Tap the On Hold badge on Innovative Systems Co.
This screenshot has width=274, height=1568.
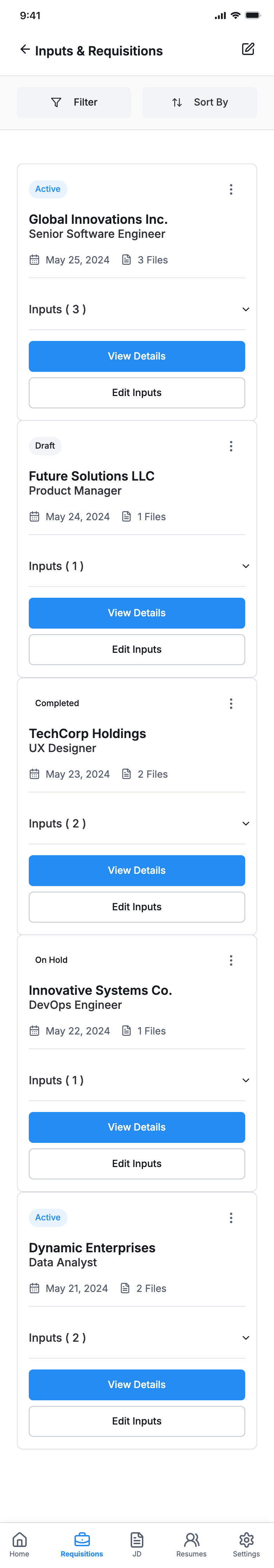[51, 960]
